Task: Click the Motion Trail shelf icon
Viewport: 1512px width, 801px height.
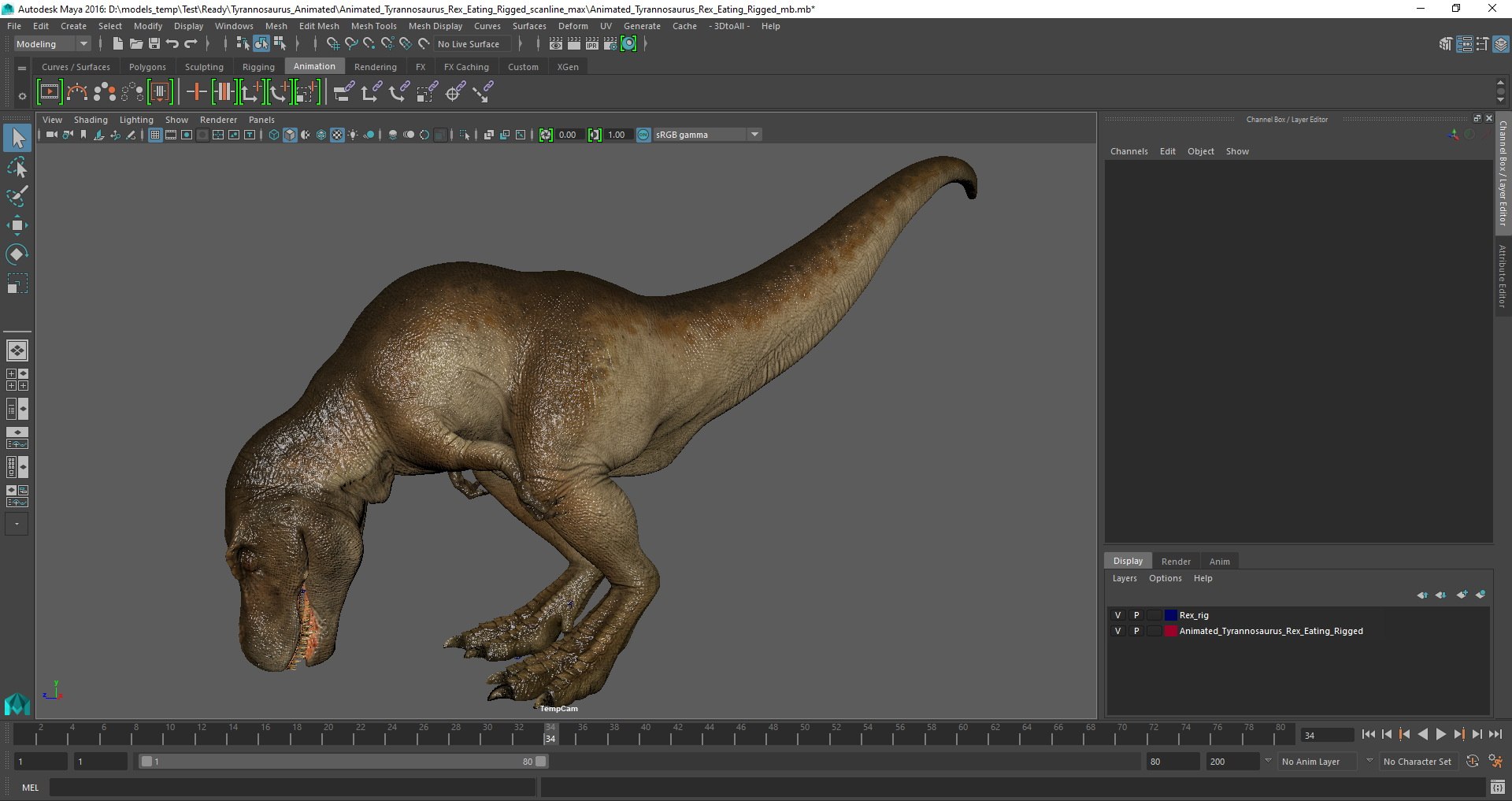Action: (x=76, y=92)
